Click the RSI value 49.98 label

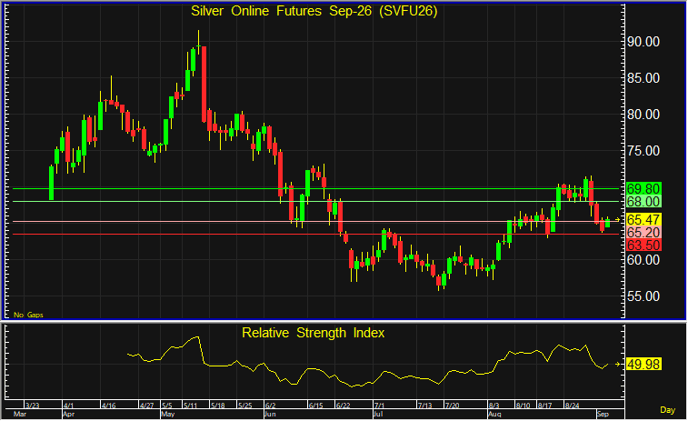(643, 364)
